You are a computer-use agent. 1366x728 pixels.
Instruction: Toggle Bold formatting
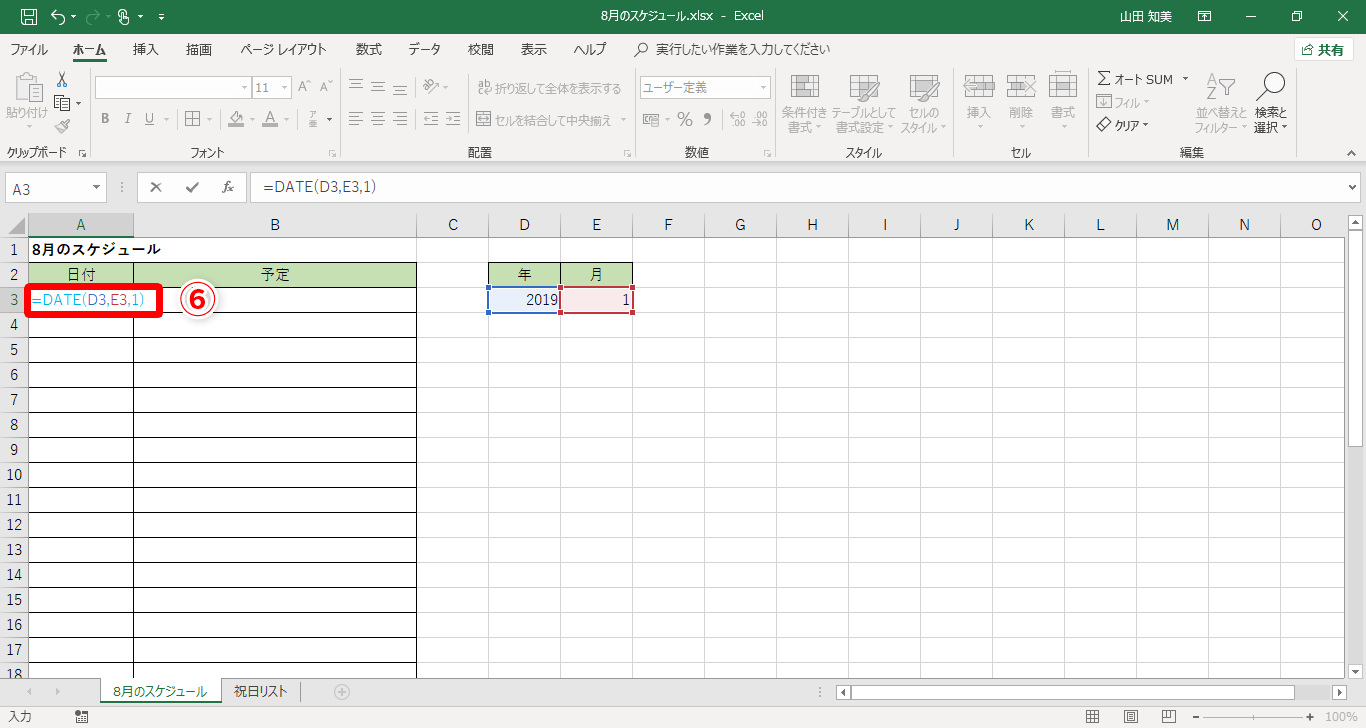(105, 119)
